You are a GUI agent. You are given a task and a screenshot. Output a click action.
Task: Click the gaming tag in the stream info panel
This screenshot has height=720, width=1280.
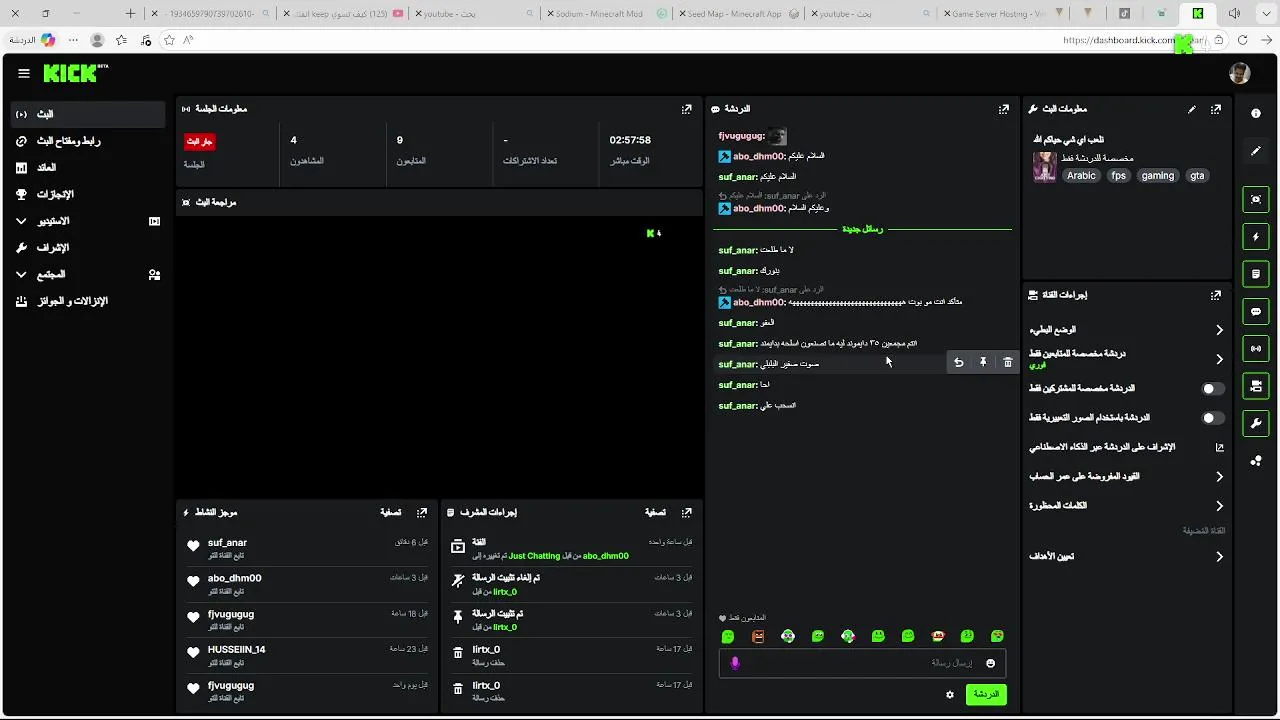[1158, 175]
